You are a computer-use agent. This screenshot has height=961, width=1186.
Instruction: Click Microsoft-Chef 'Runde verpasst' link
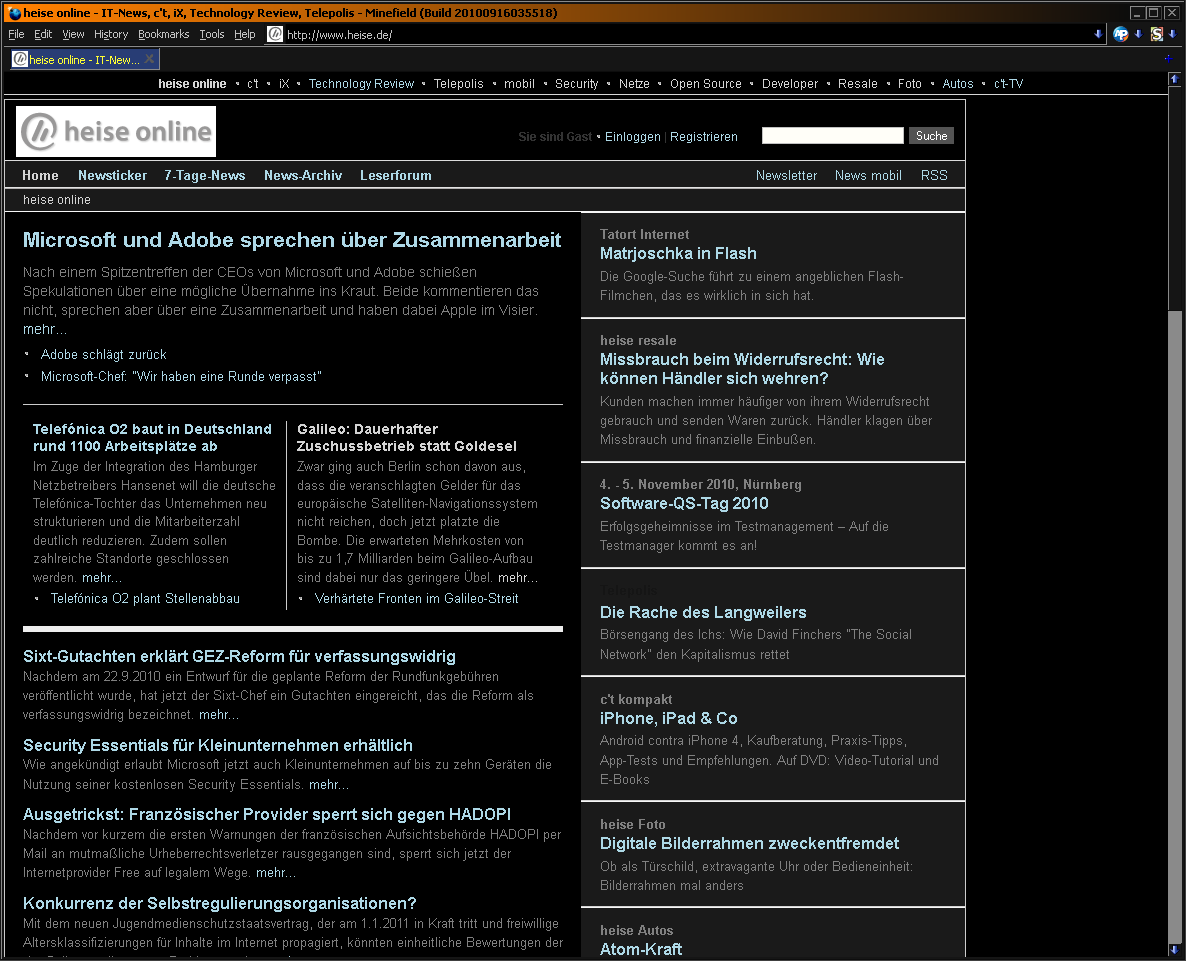(181, 377)
